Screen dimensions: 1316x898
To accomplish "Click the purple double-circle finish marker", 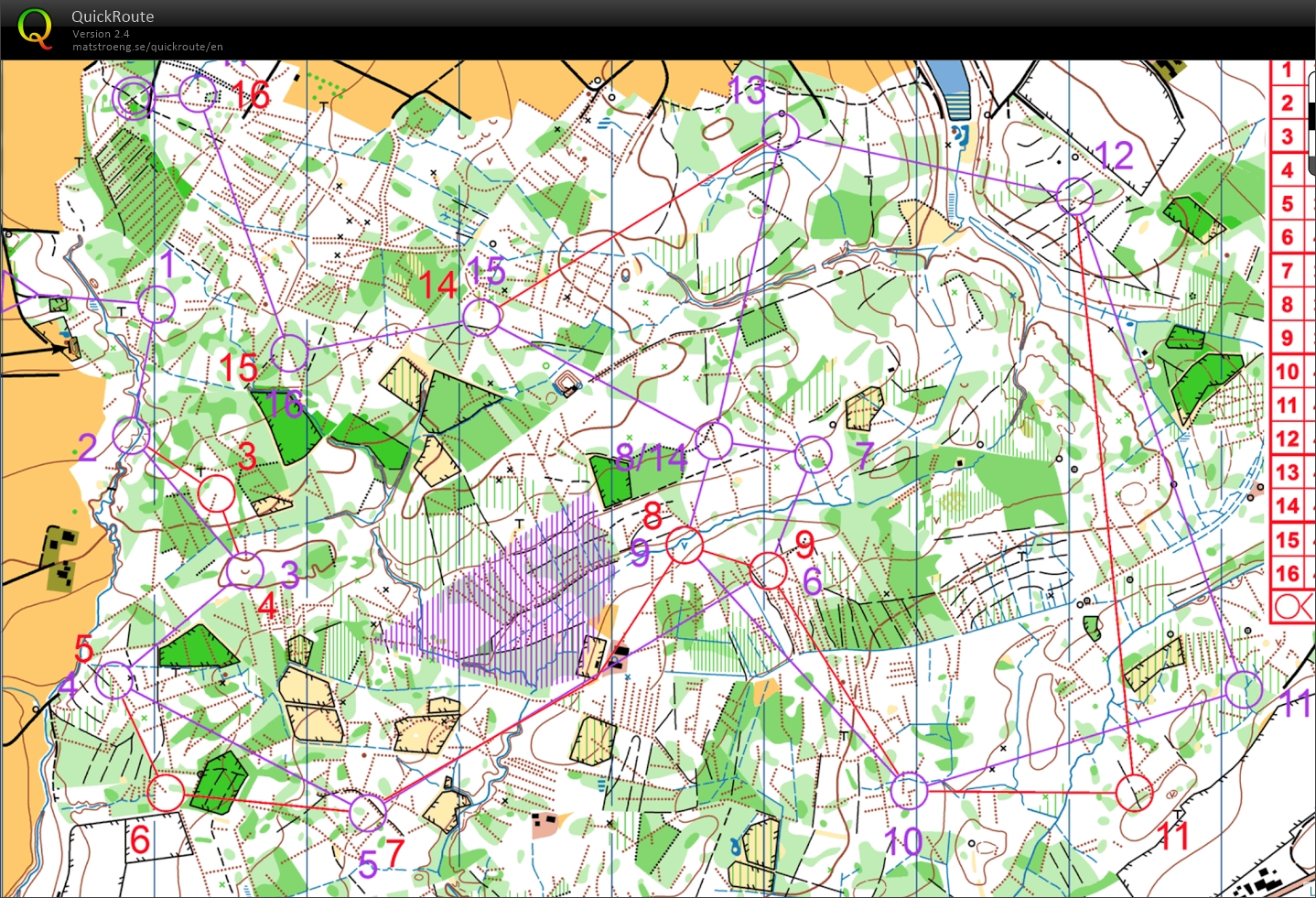I will pyautogui.click(x=135, y=100).
